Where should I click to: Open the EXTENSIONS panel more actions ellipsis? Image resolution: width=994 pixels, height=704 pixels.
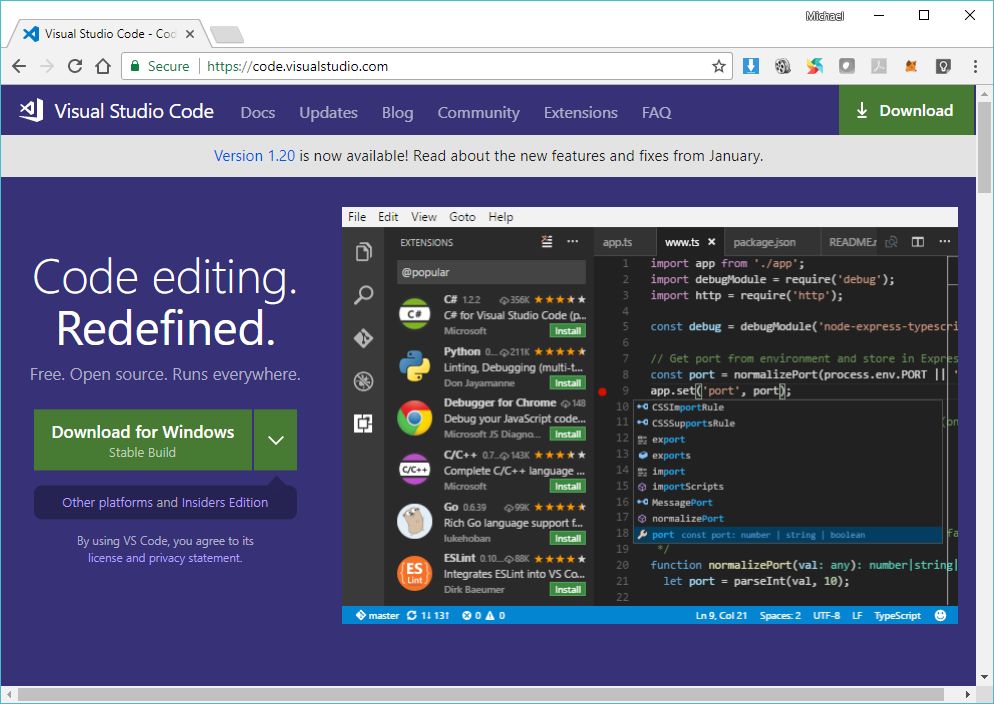coord(572,241)
